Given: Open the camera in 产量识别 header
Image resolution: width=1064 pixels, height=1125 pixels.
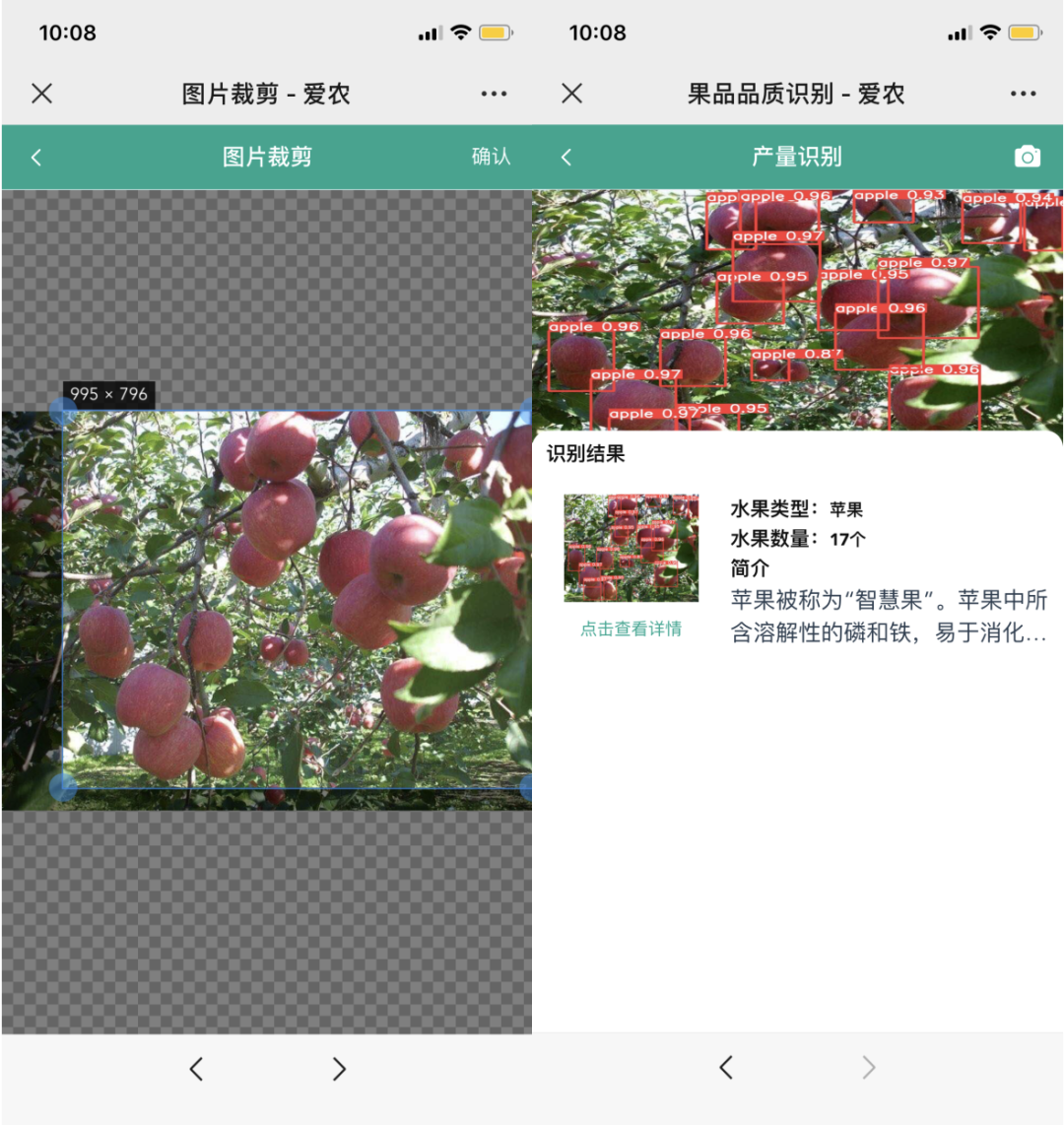Looking at the screenshot, I should [x=1027, y=157].
